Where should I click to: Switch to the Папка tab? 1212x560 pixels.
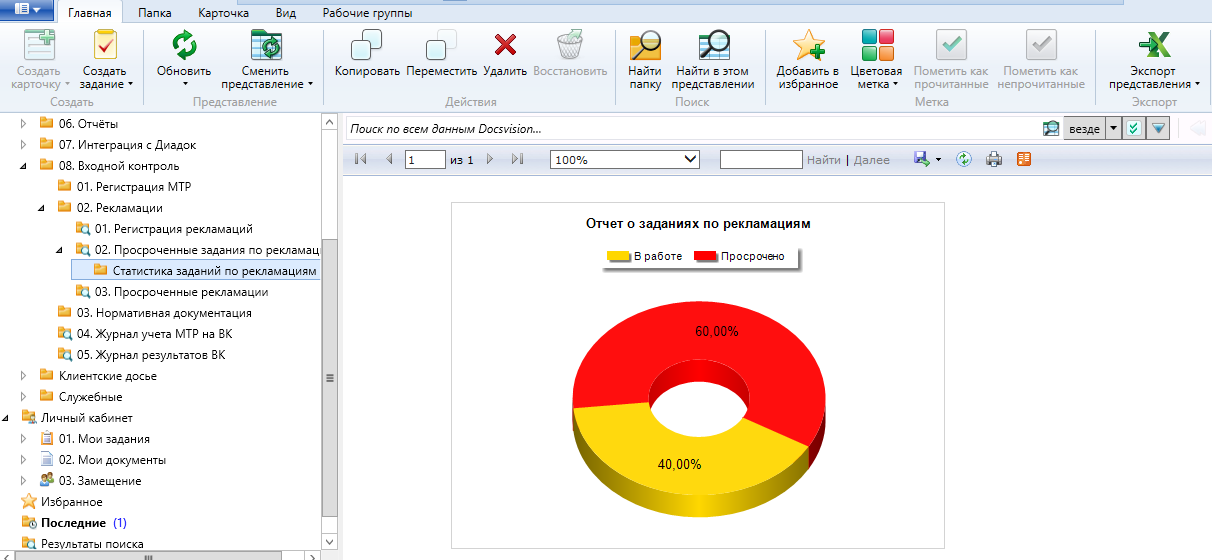point(153,13)
